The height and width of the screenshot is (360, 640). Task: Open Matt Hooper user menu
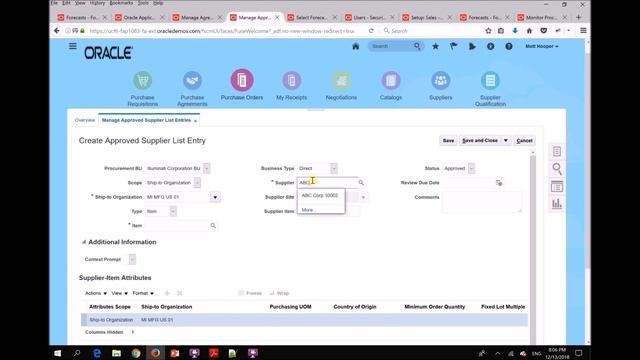tap(542, 47)
